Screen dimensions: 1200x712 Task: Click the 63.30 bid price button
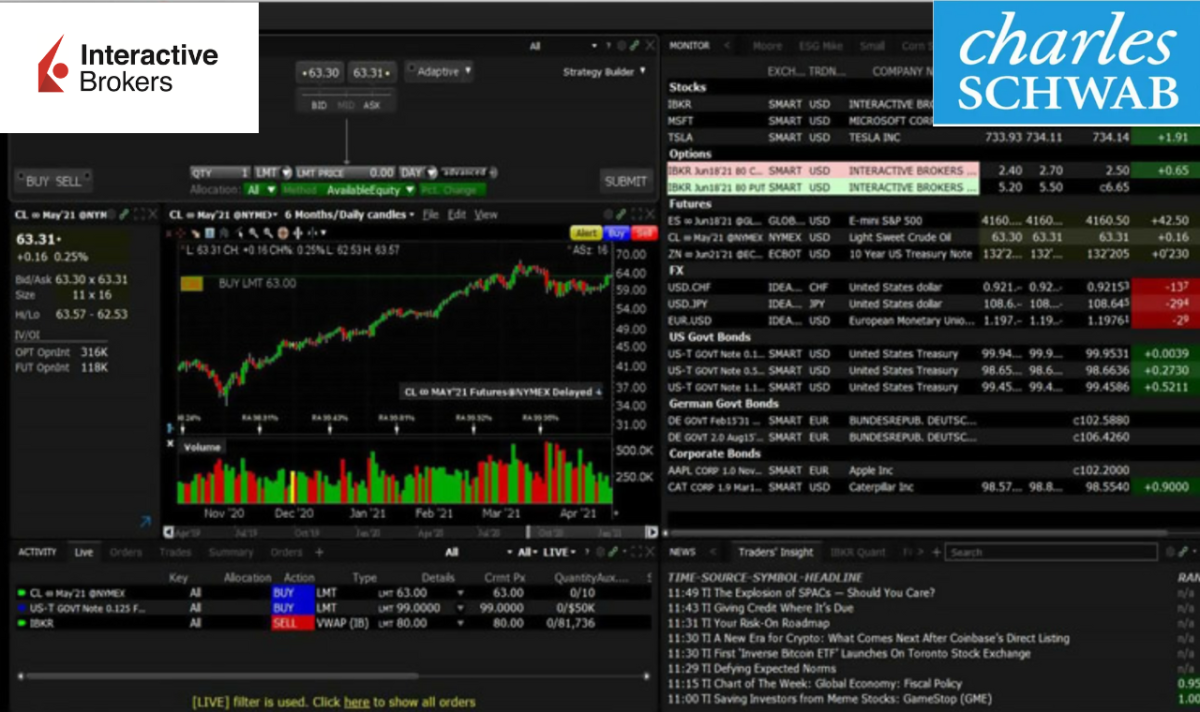coord(321,73)
